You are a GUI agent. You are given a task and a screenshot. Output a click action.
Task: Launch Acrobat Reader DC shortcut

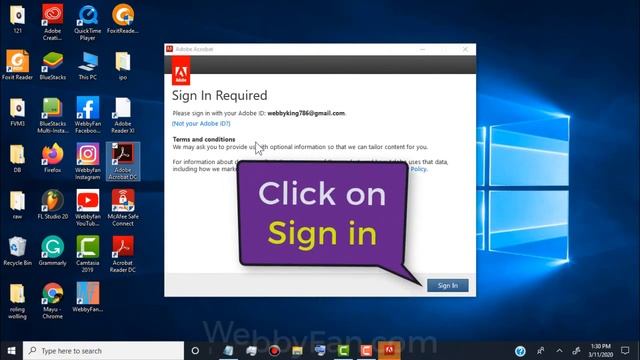[123, 254]
